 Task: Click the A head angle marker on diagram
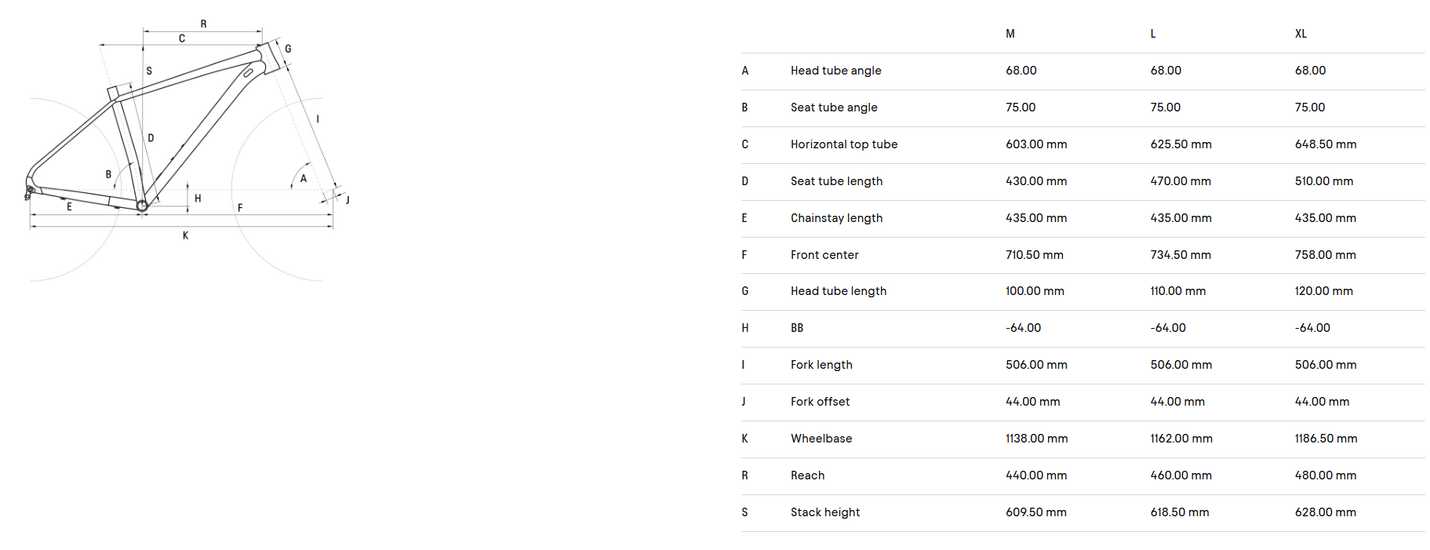[x=303, y=180]
